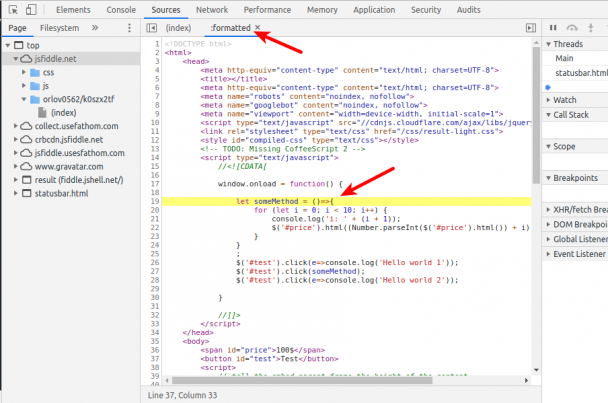Select the Filesystem navigator tab
Viewport: 608px width, 403px height.
click(x=59, y=28)
